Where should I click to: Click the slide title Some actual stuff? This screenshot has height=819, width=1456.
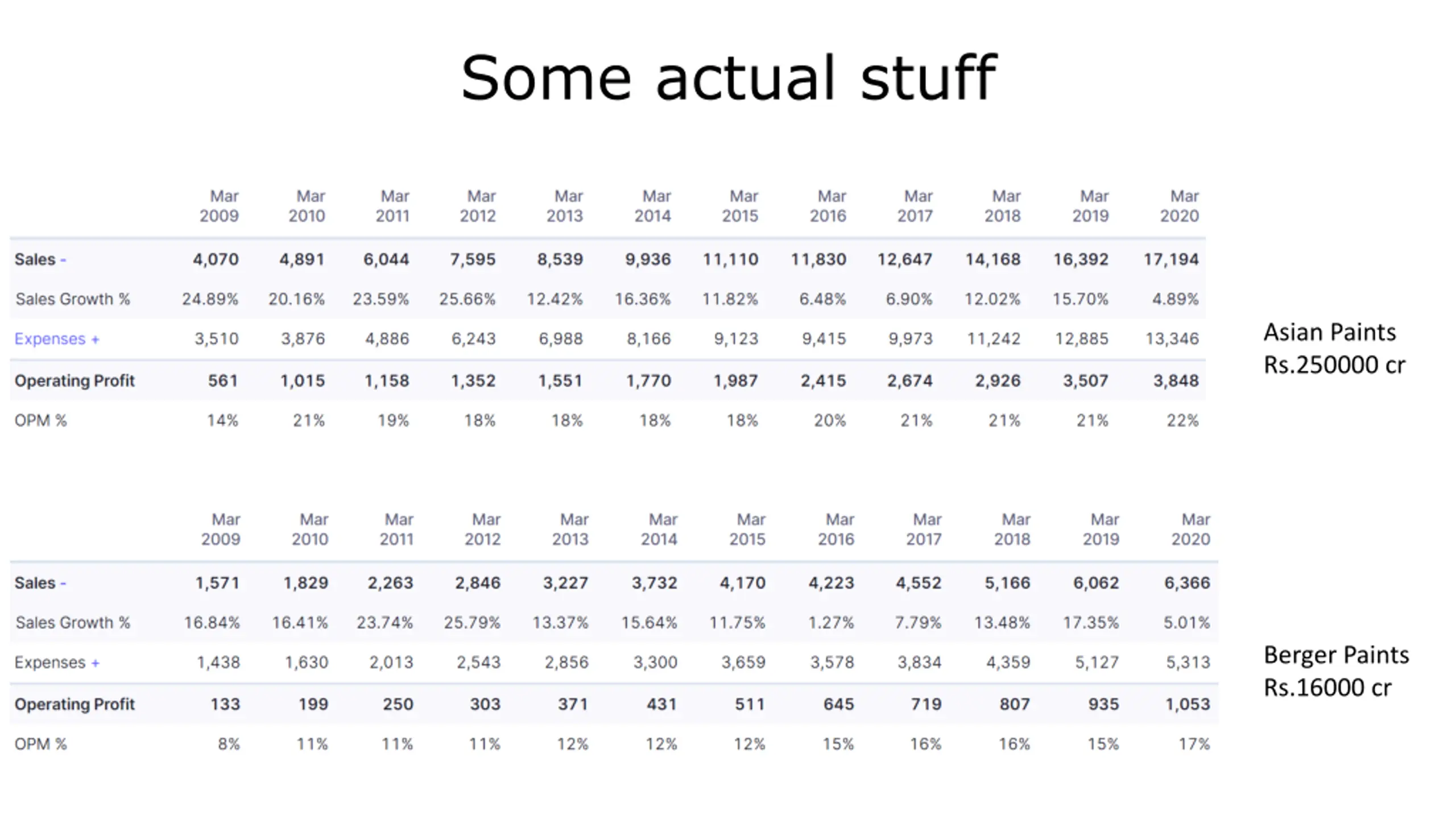[x=728, y=78]
